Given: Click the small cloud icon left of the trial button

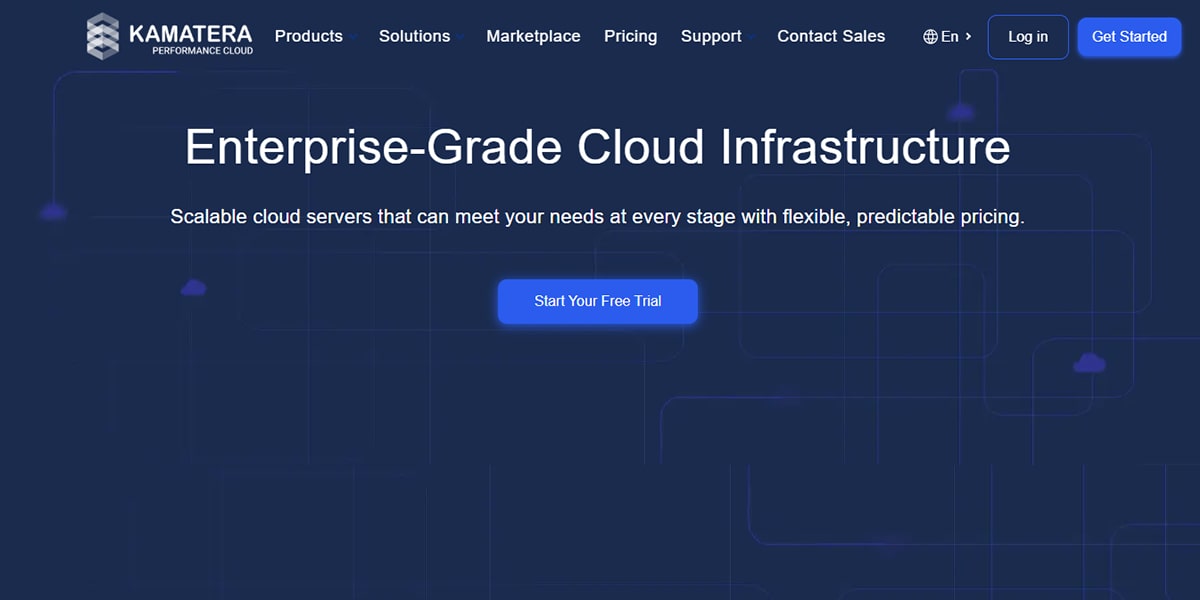Looking at the screenshot, I should [x=193, y=288].
